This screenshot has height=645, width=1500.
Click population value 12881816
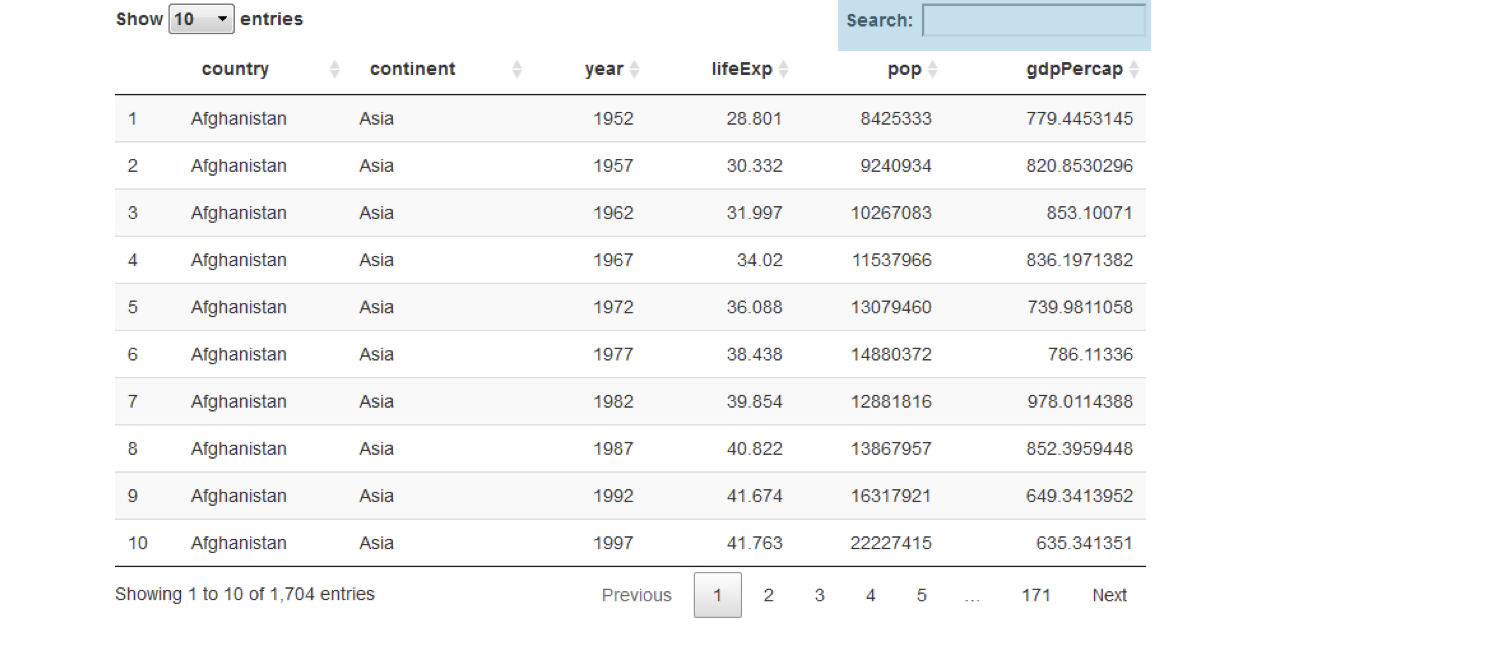click(x=891, y=401)
